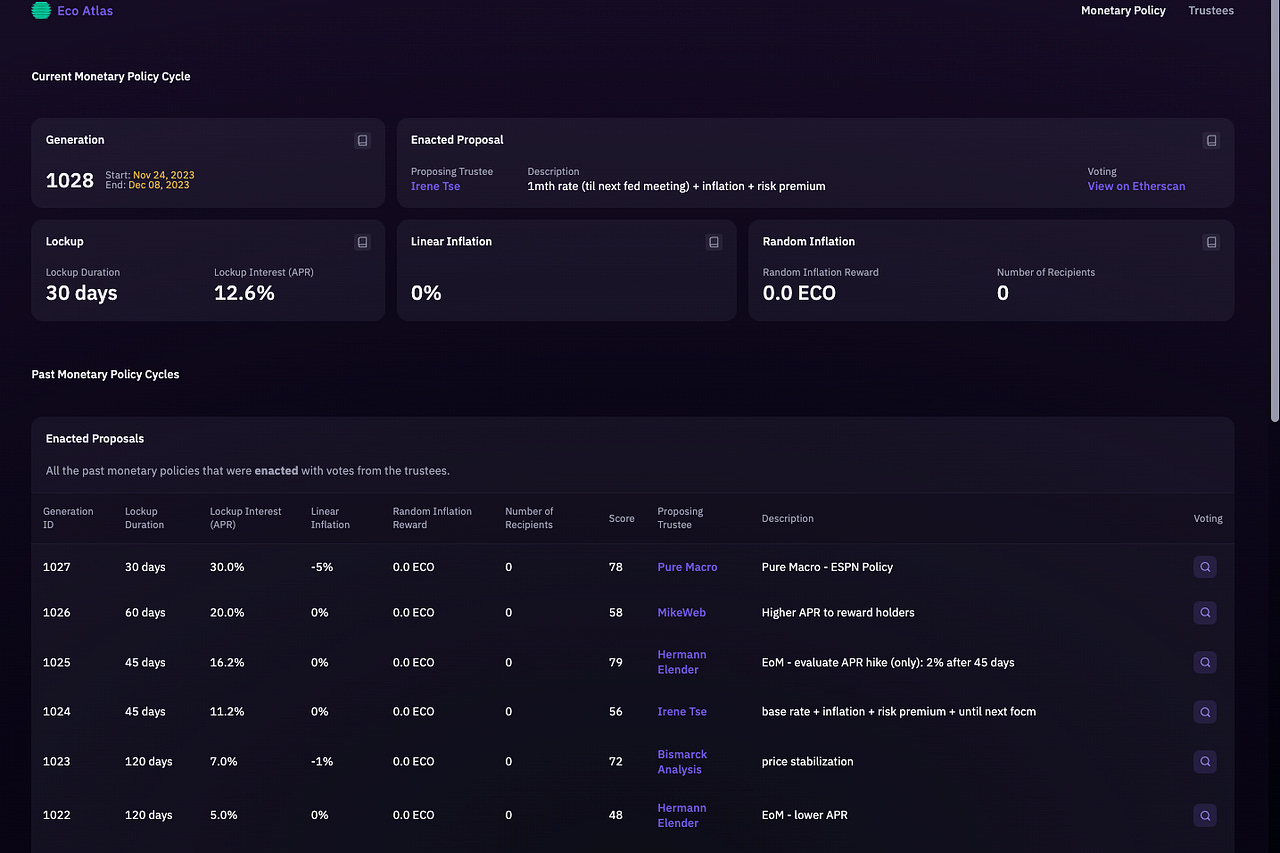The width and height of the screenshot is (1280, 853).
Task: Open MikeWeb trustee link
Action: coord(681,612)
